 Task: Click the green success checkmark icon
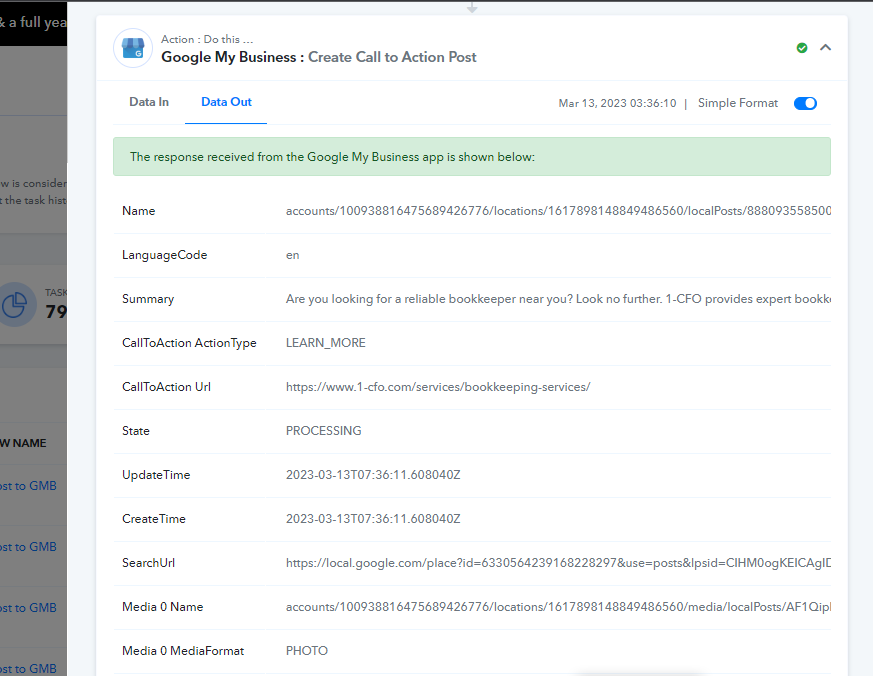click(802, 48)
